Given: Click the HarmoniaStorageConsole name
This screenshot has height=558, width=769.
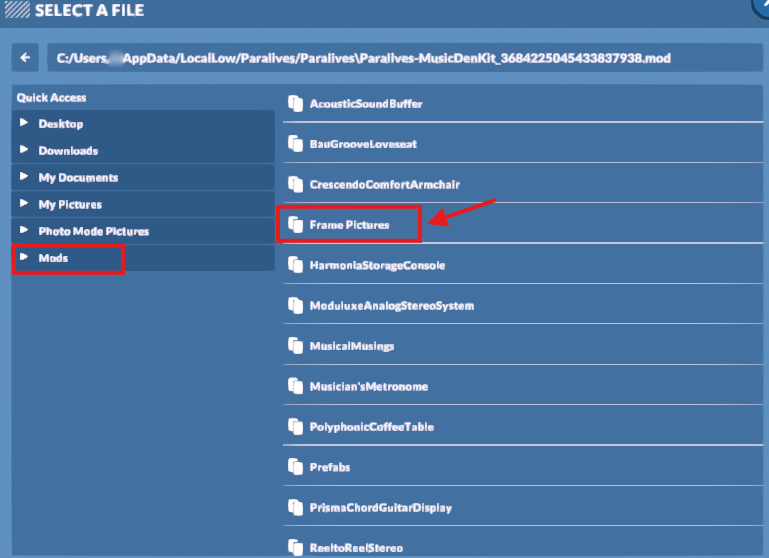Looking at the screenshot, I should tap(377, 265).
